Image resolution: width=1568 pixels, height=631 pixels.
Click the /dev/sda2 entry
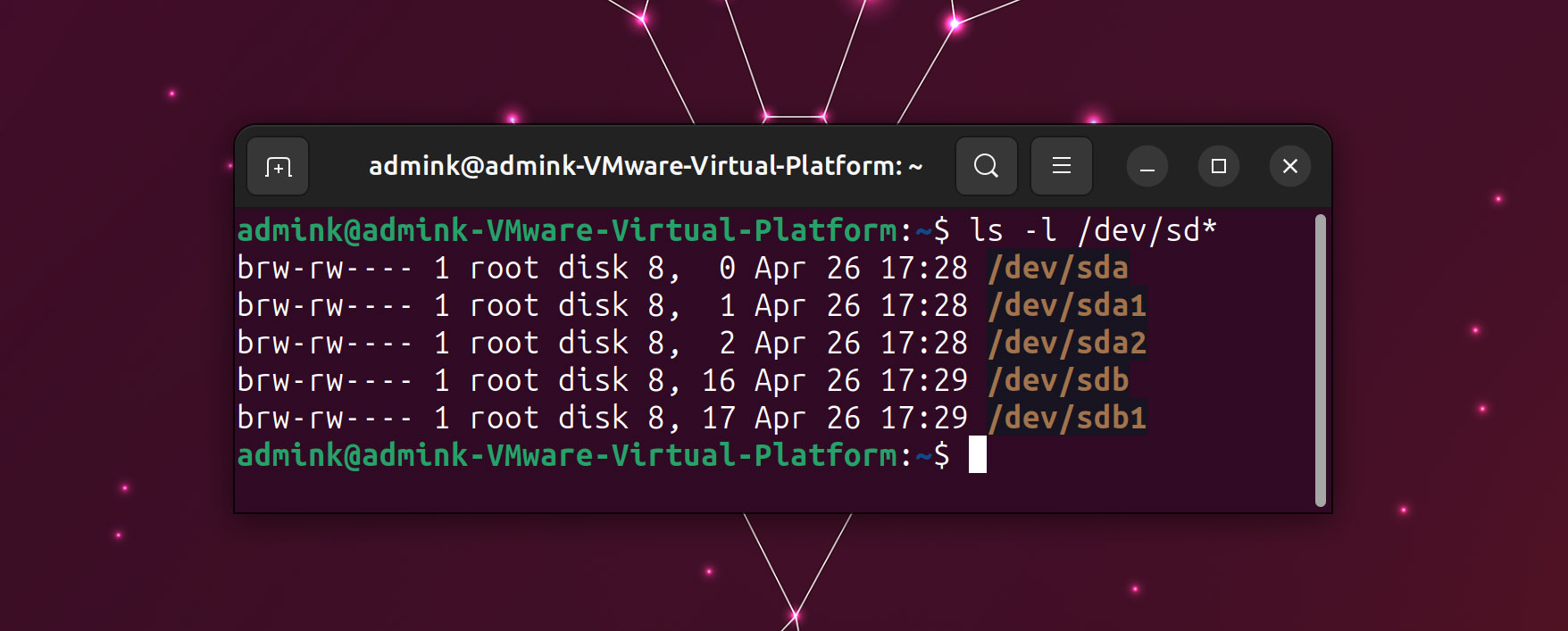pos(1067,343)
